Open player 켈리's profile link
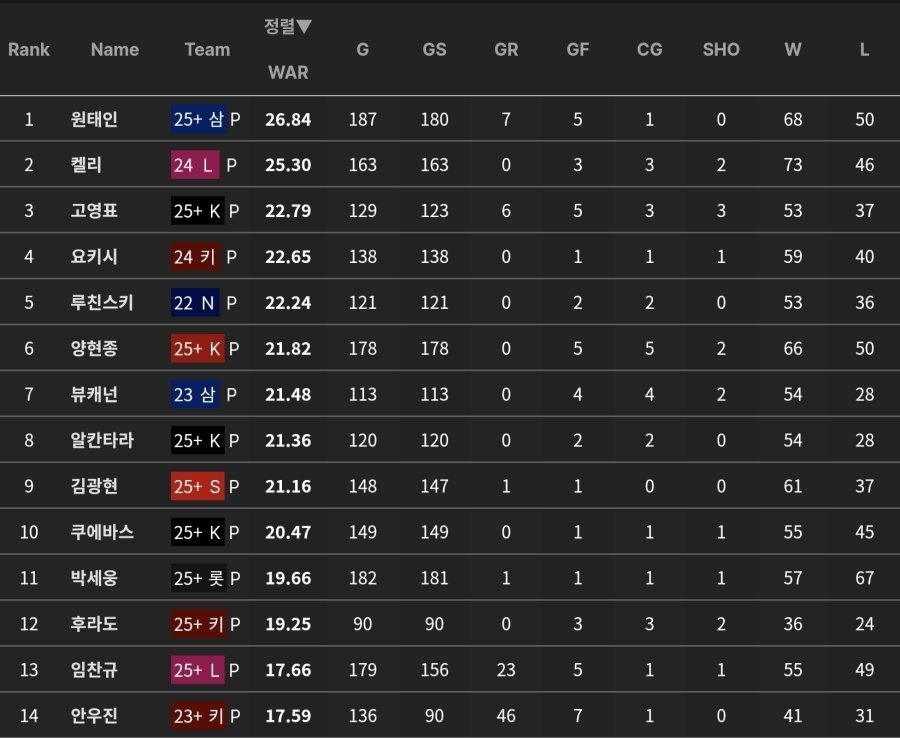This screenshot has width=900, height=738. 86,165
